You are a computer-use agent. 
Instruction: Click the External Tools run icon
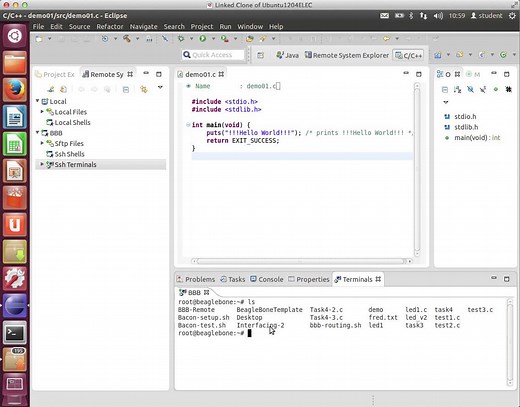[225, 39]
